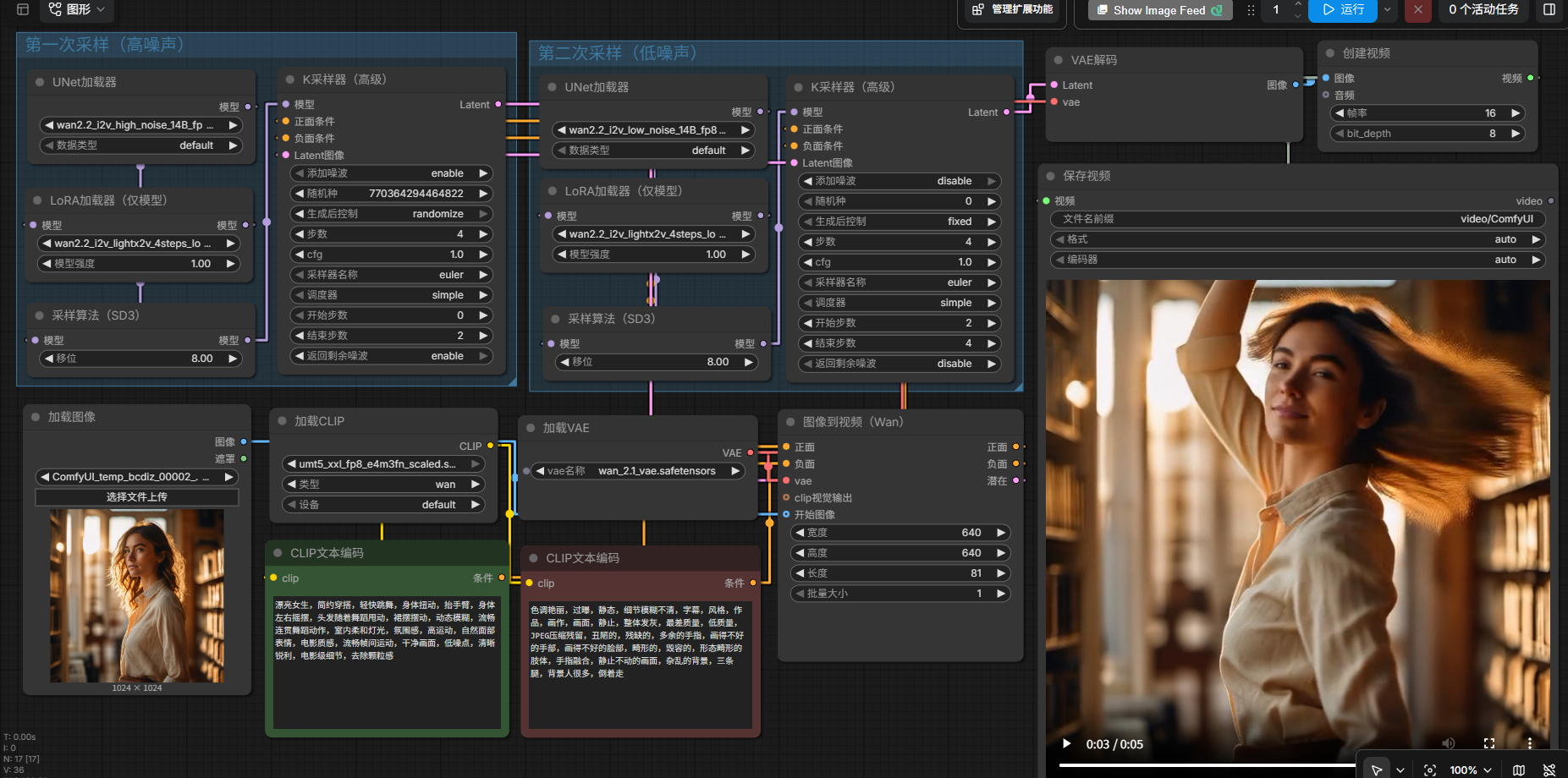The width and height of the screenshot is (1568, 778).
Task: Toggle the right side panel icon
Action: coord(1549,9)
